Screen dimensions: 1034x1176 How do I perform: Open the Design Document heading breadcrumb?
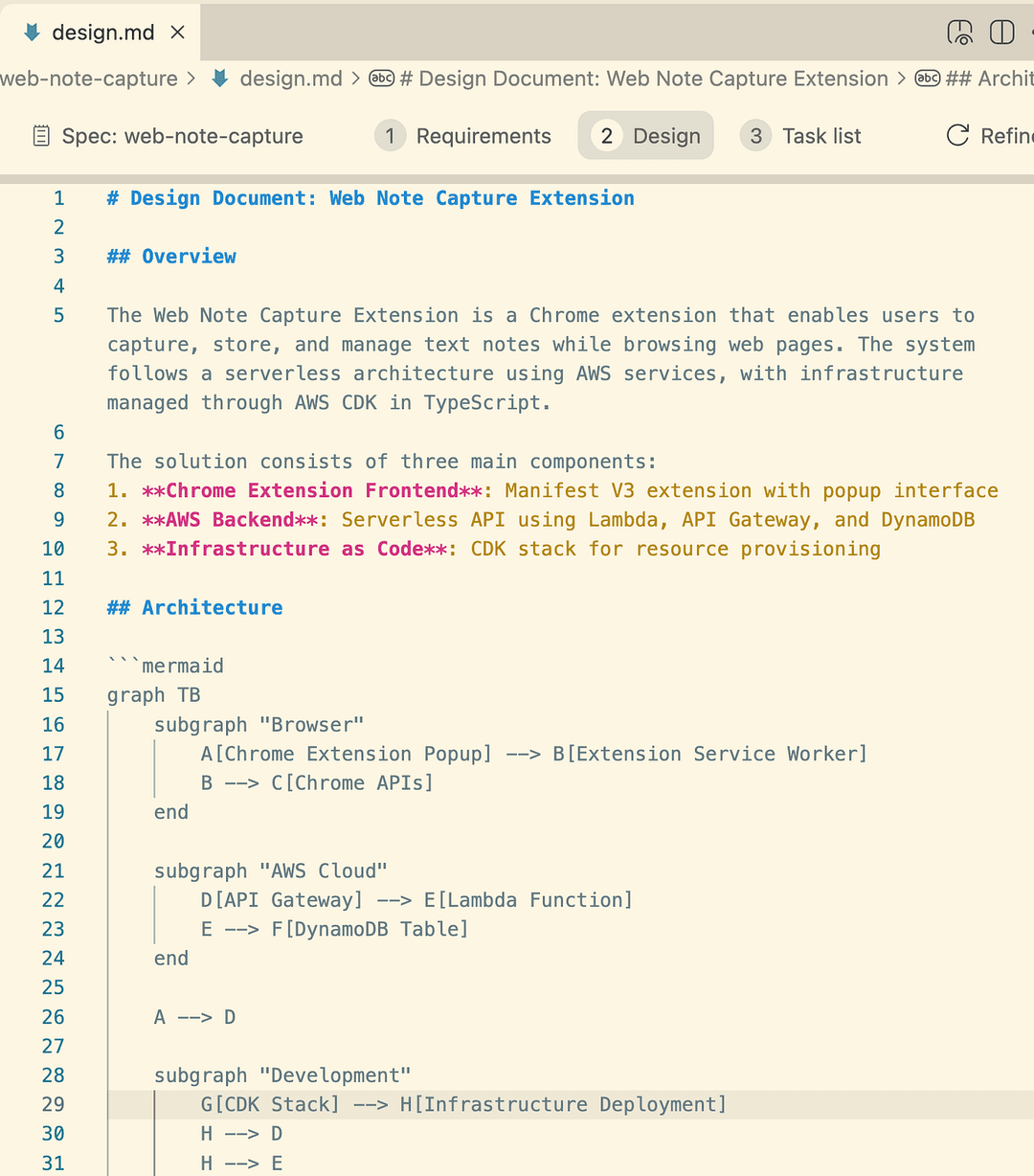click(644, 79)
